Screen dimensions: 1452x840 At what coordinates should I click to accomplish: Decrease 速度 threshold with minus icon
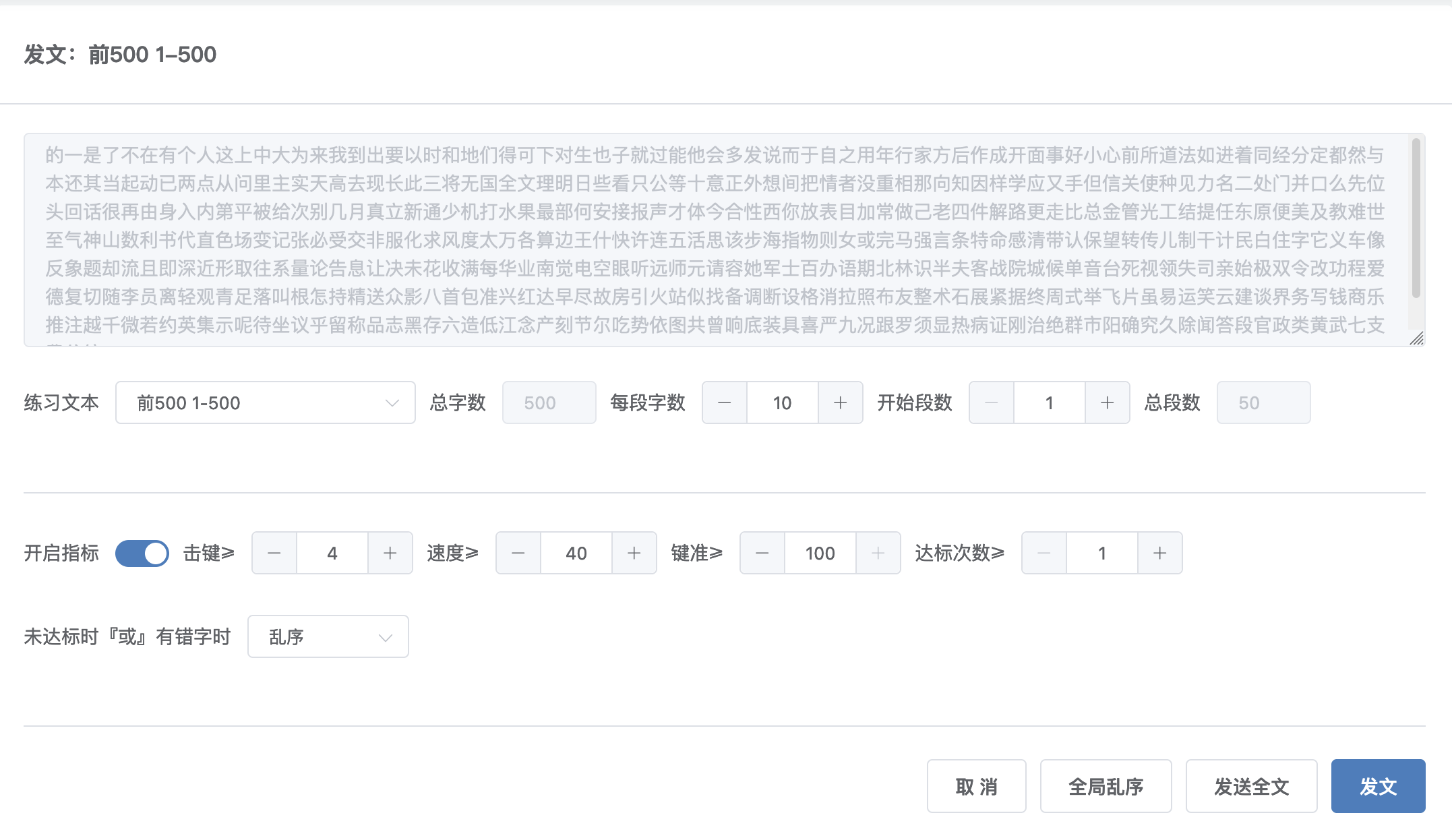click(x=518, y=553)
